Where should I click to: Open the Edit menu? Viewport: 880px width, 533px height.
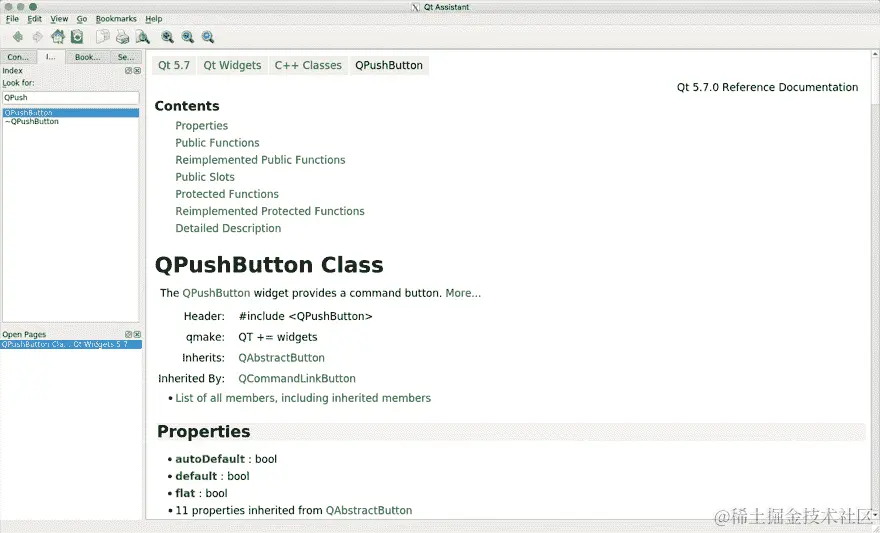(x=35, y=19)
